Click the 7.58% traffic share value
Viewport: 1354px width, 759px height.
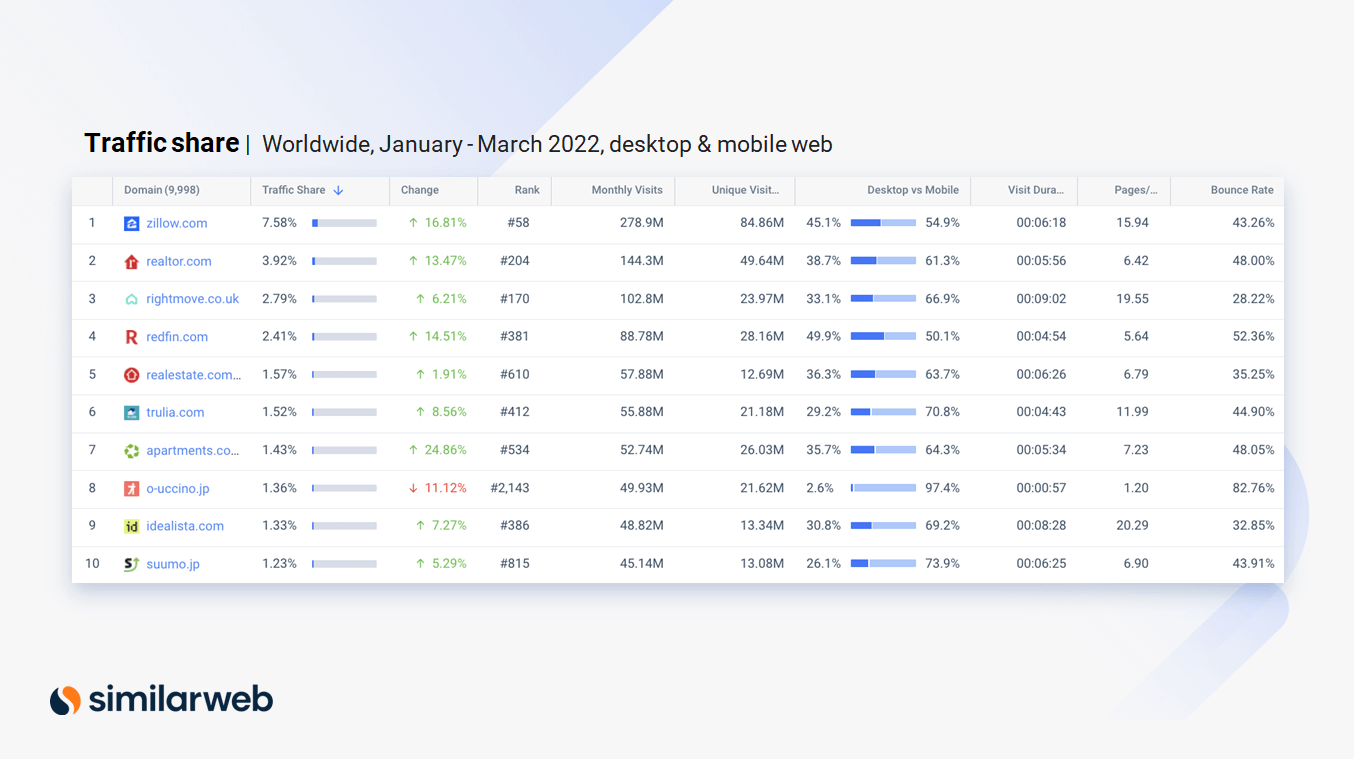coord(279,223)
